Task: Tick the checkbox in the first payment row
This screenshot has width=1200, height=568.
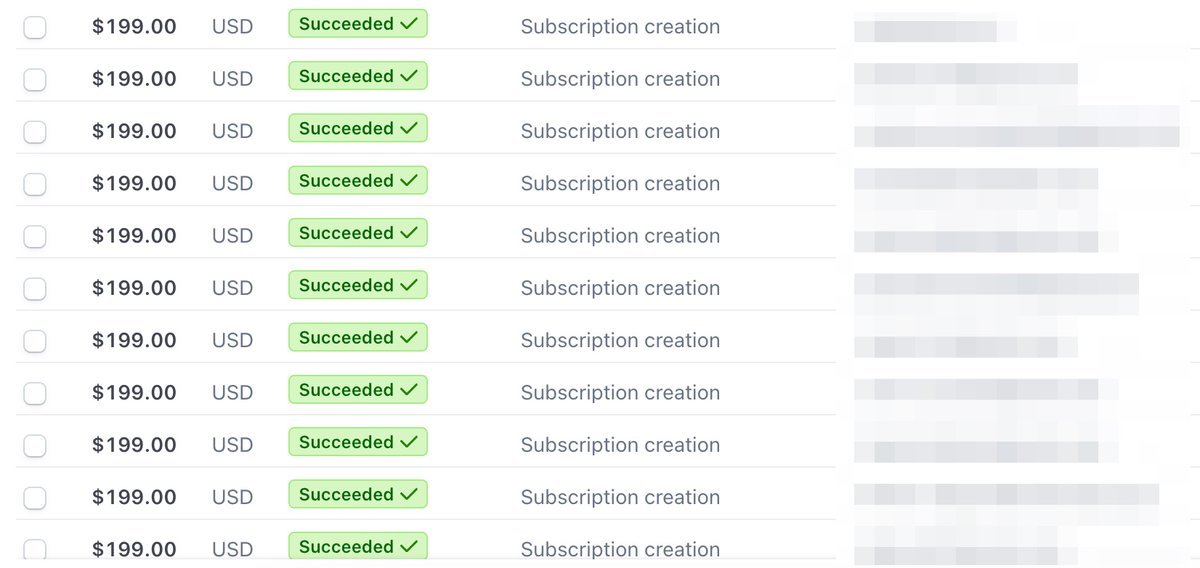Action: [x=35, y=28]
